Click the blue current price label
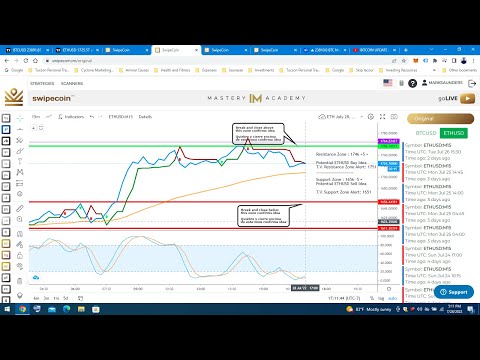The image size is (480, 360). 388,164
